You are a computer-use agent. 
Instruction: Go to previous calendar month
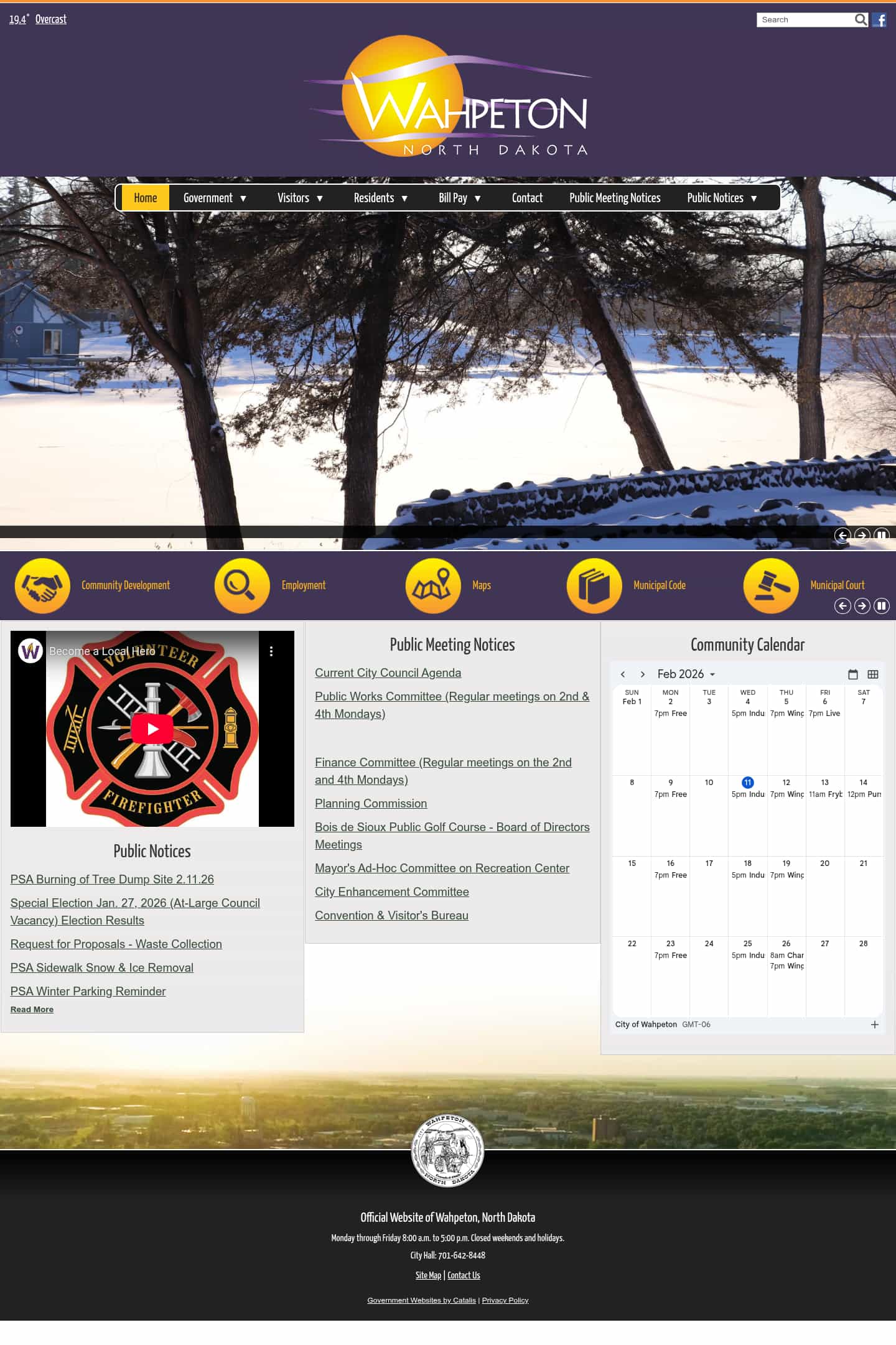623,674
